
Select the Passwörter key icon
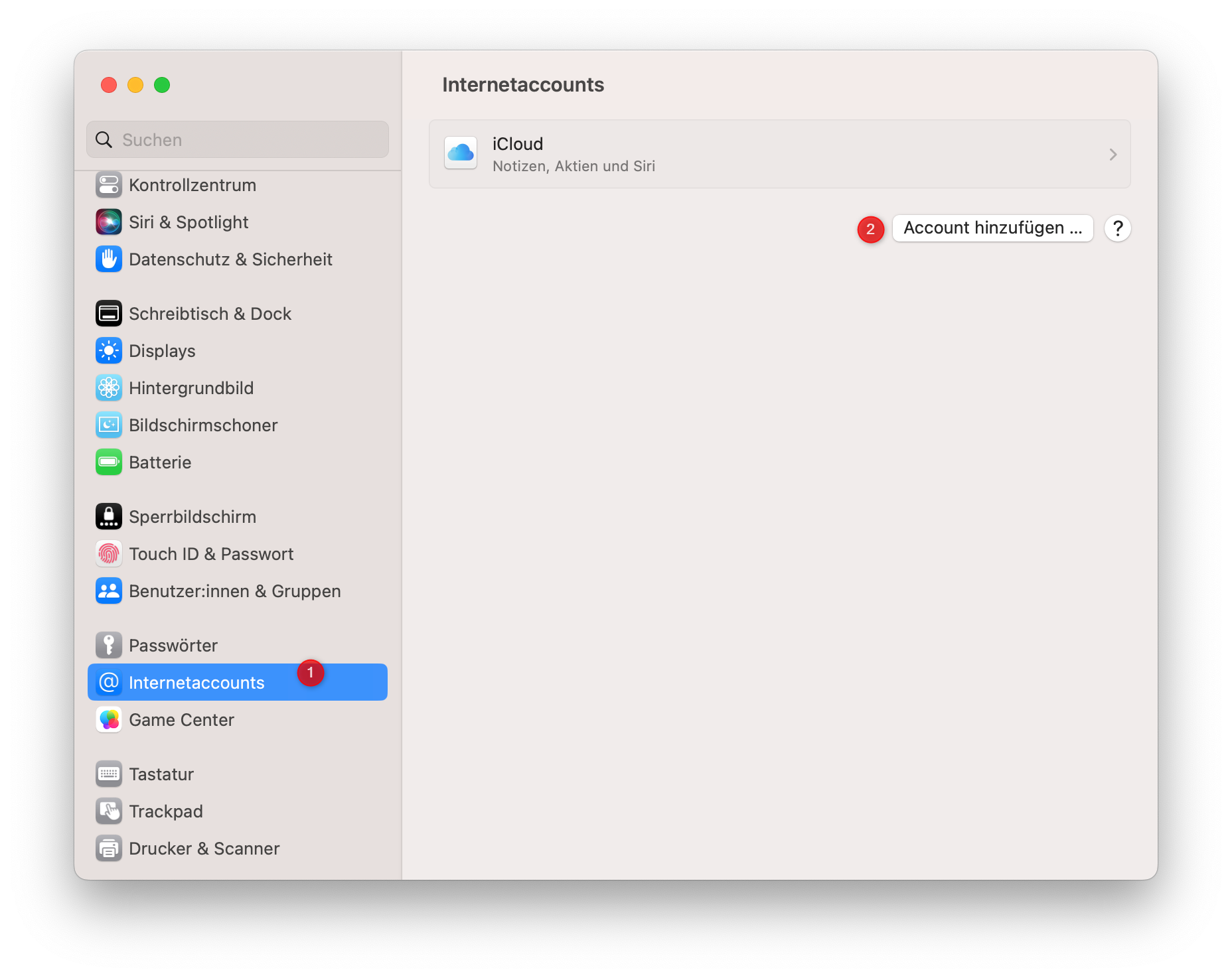pos(109,646)
